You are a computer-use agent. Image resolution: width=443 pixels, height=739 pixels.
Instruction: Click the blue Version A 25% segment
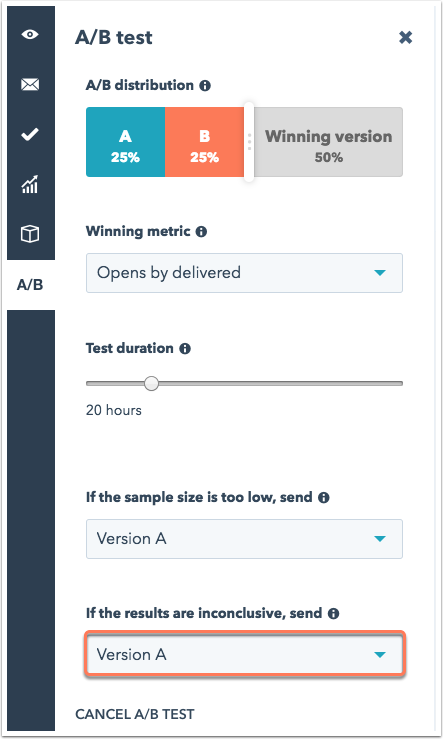tap(125, 142)
